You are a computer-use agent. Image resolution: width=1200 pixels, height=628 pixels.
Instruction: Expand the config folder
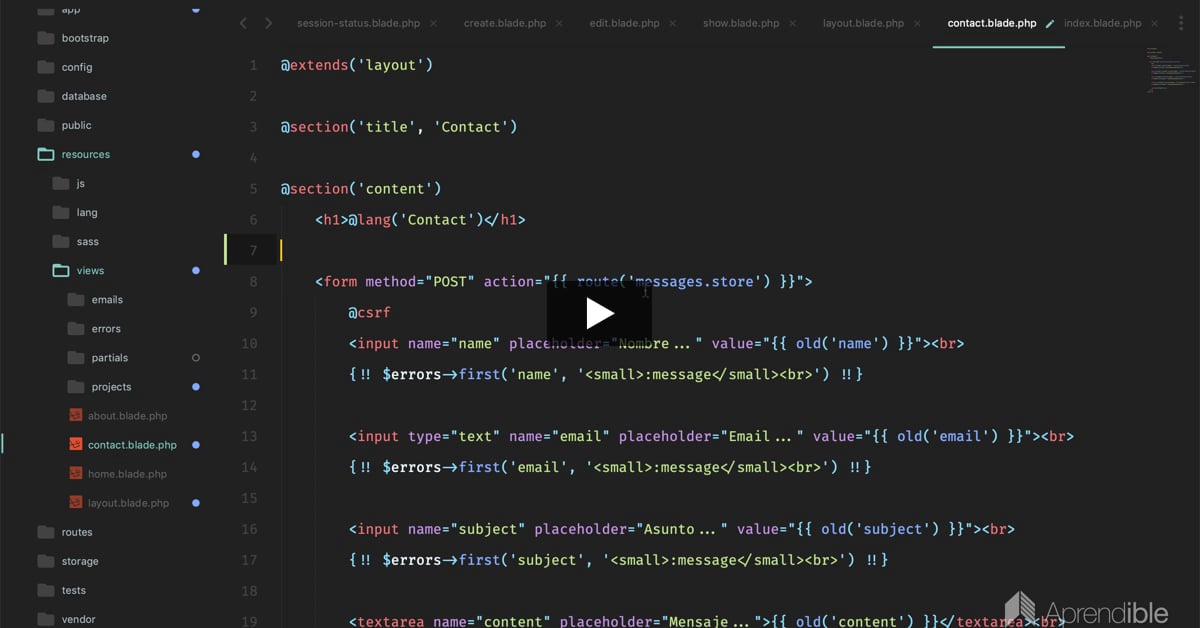point(77,67)
